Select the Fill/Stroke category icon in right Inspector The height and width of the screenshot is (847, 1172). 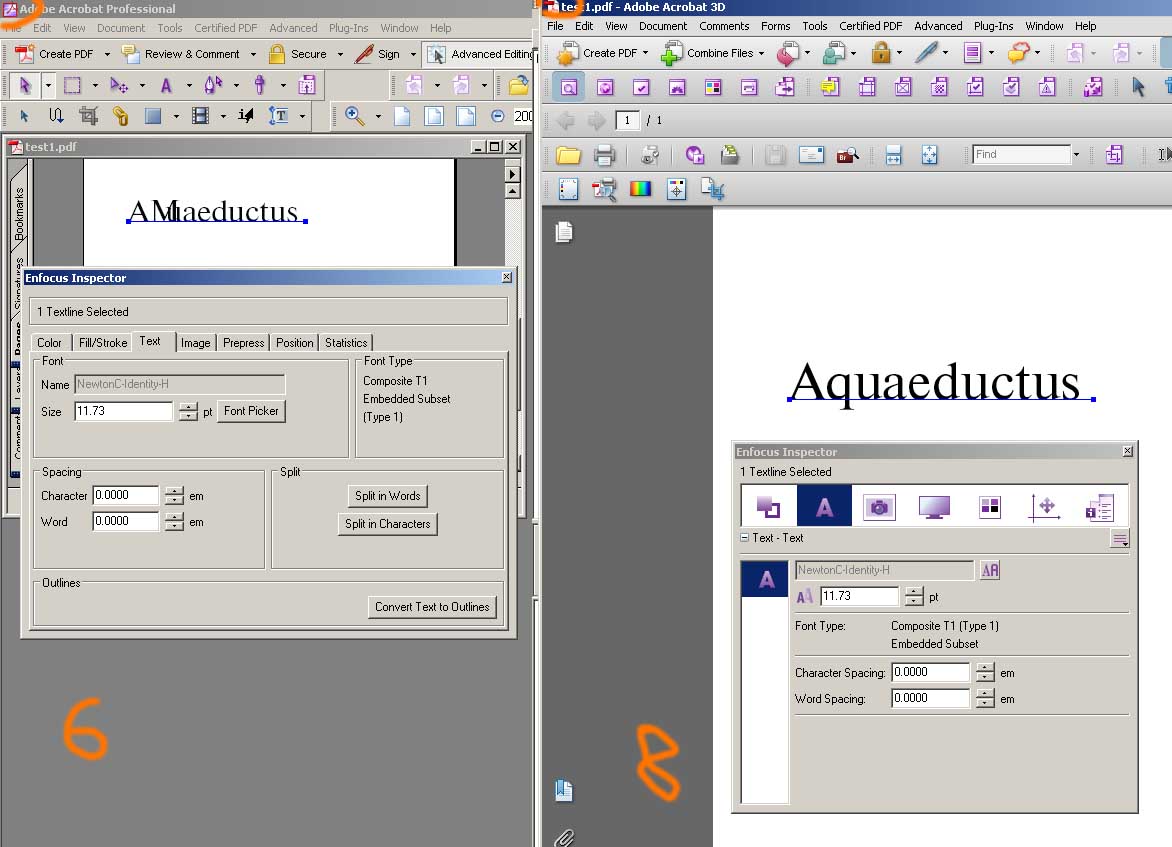point(768,507)
